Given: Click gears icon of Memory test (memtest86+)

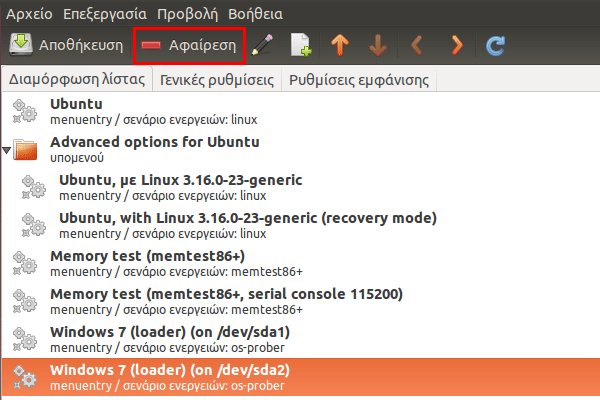Looking at the screenshot, I should [x=25, y=263].
